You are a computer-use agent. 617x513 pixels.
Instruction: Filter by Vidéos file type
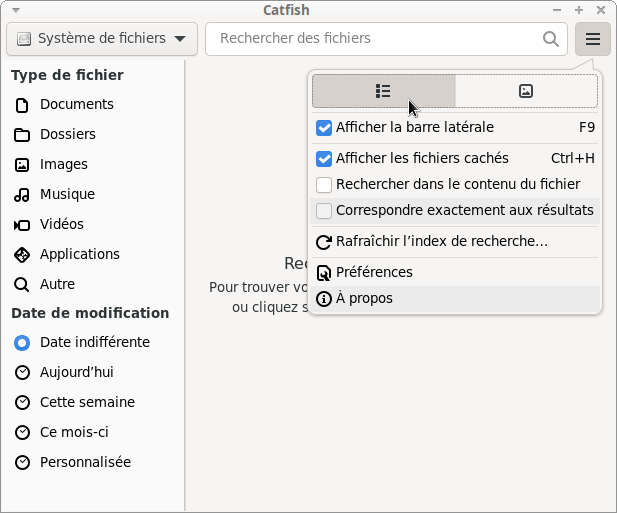[x=61, y=224]
